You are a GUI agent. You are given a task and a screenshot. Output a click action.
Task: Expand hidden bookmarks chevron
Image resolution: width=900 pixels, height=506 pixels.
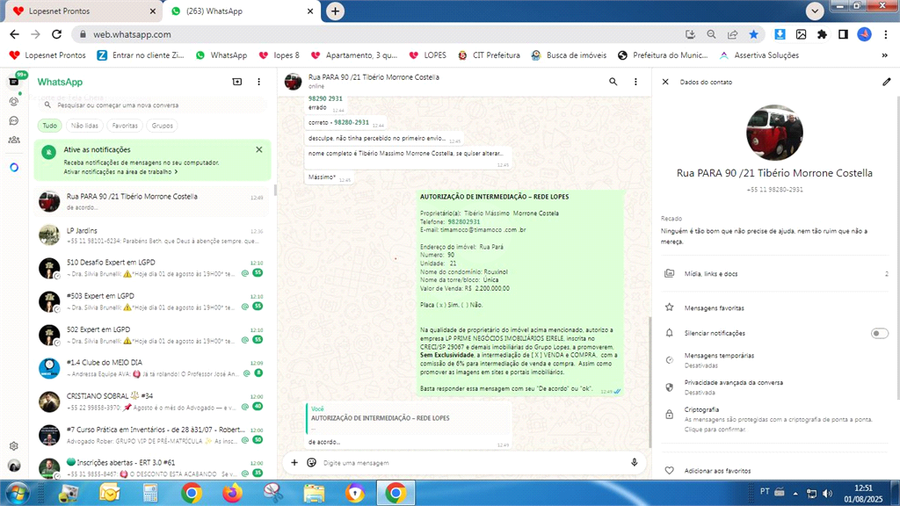885,55
